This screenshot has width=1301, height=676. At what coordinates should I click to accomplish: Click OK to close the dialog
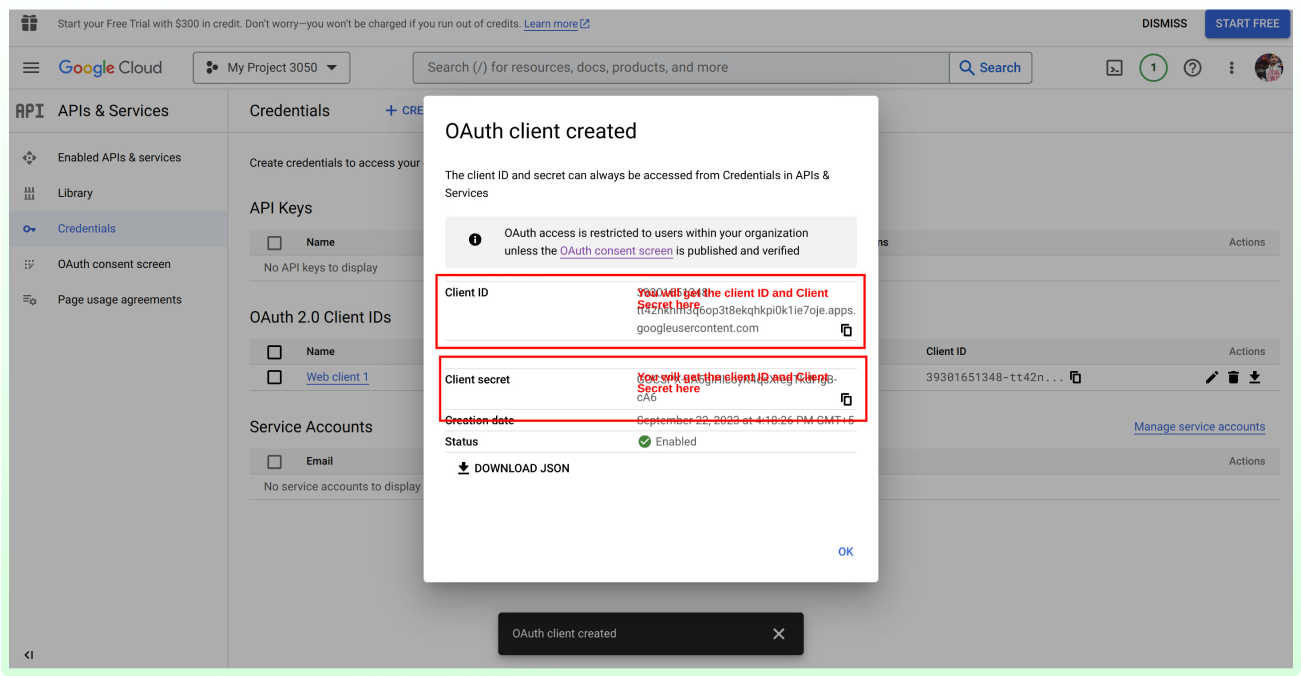(x=845, y=552)
